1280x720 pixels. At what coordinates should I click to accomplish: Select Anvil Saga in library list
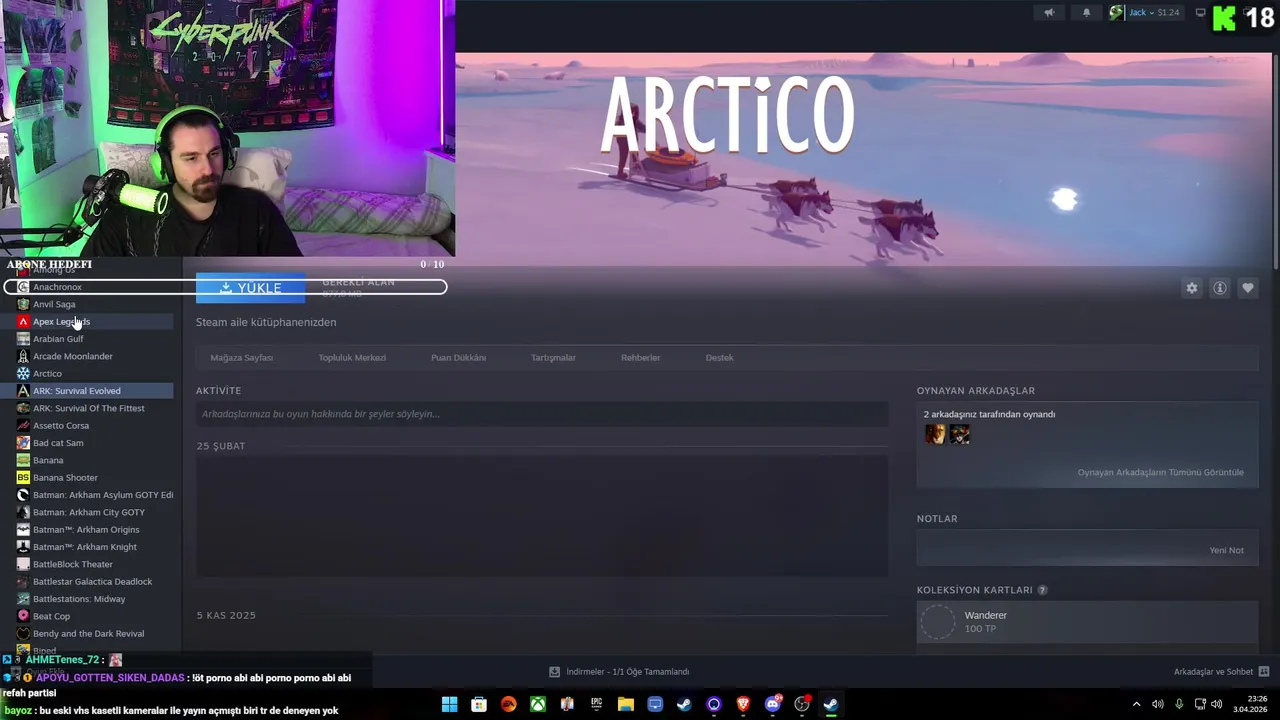click(x=54, y=304)
